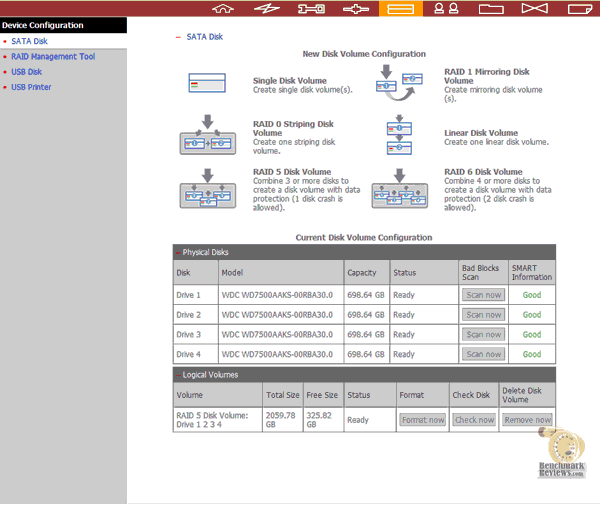Open the network settings icon

356,8
